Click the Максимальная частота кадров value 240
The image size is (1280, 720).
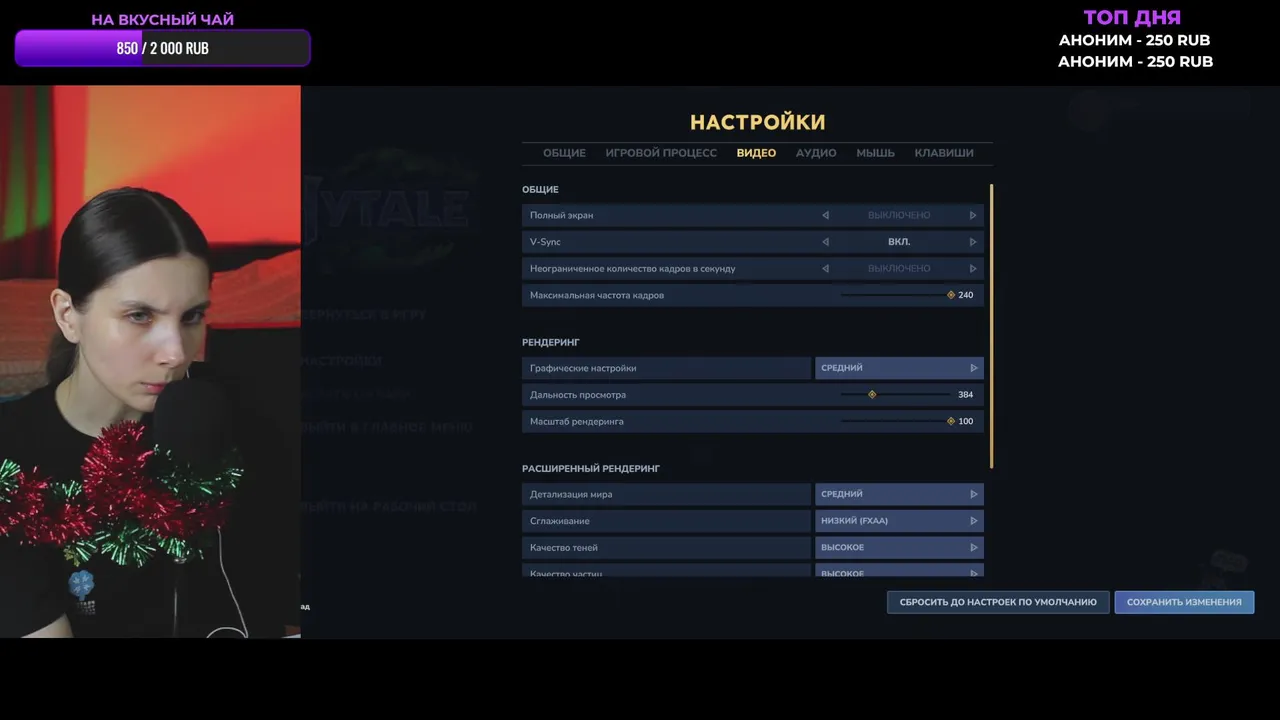966,295
